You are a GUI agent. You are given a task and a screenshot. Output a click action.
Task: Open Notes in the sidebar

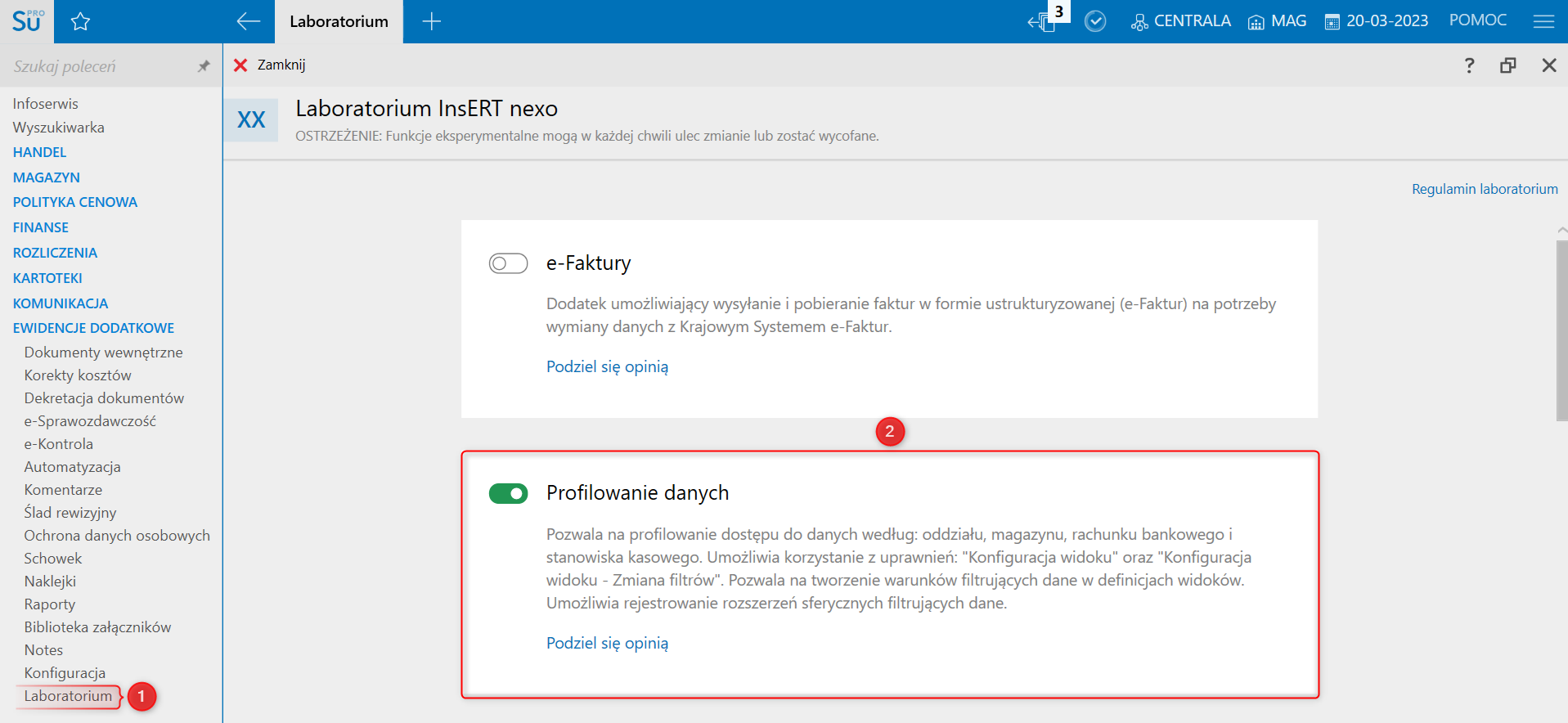click(43, 650)
